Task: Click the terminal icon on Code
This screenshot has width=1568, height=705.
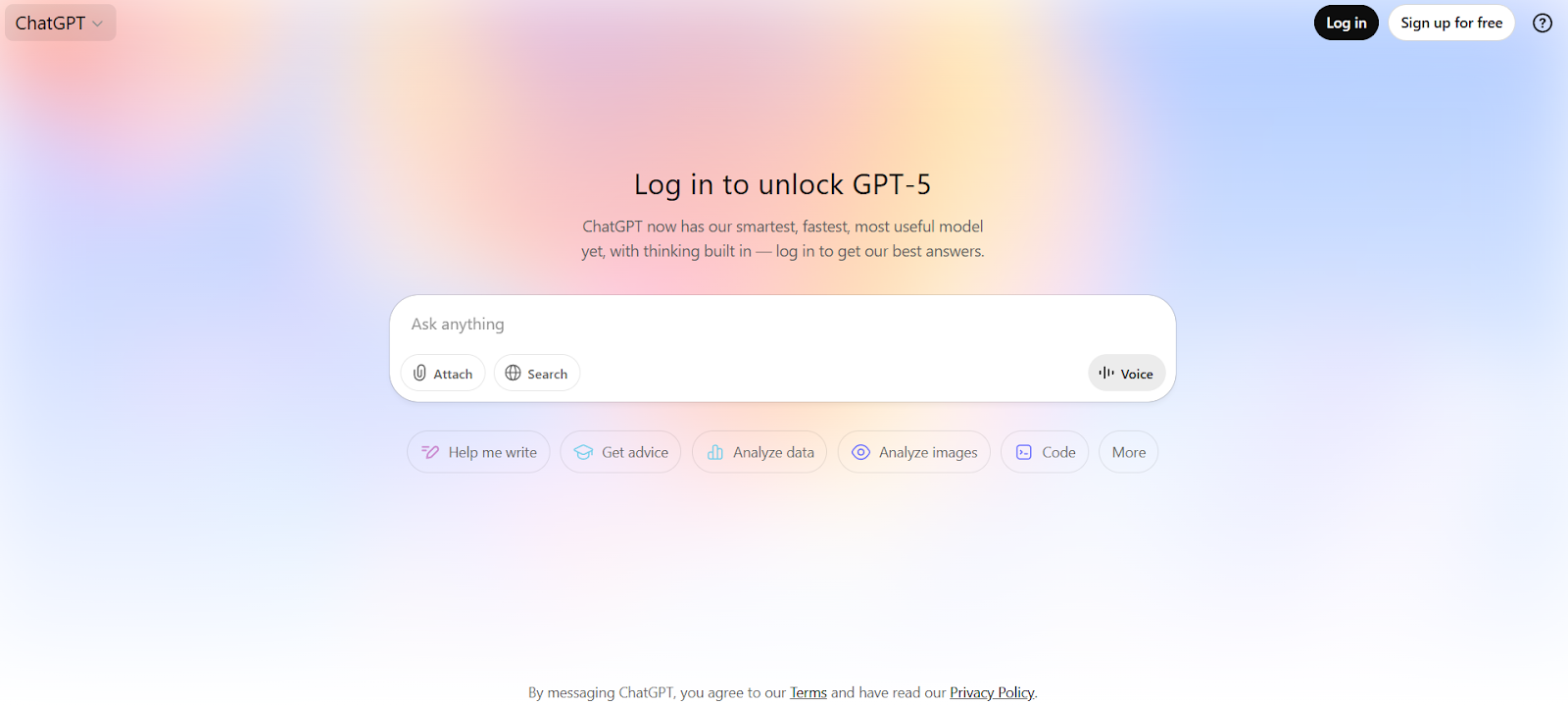Action: pos(1024,452)
